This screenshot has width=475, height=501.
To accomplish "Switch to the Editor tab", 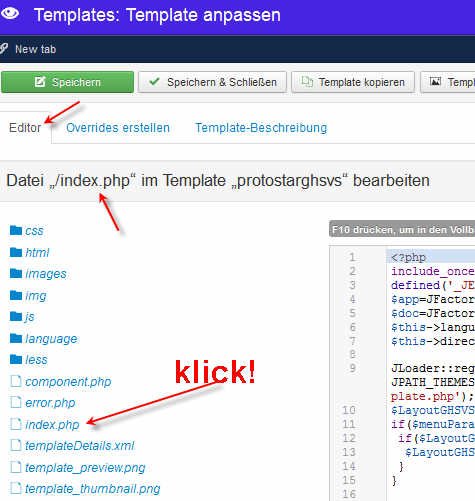I will (25, 128).
